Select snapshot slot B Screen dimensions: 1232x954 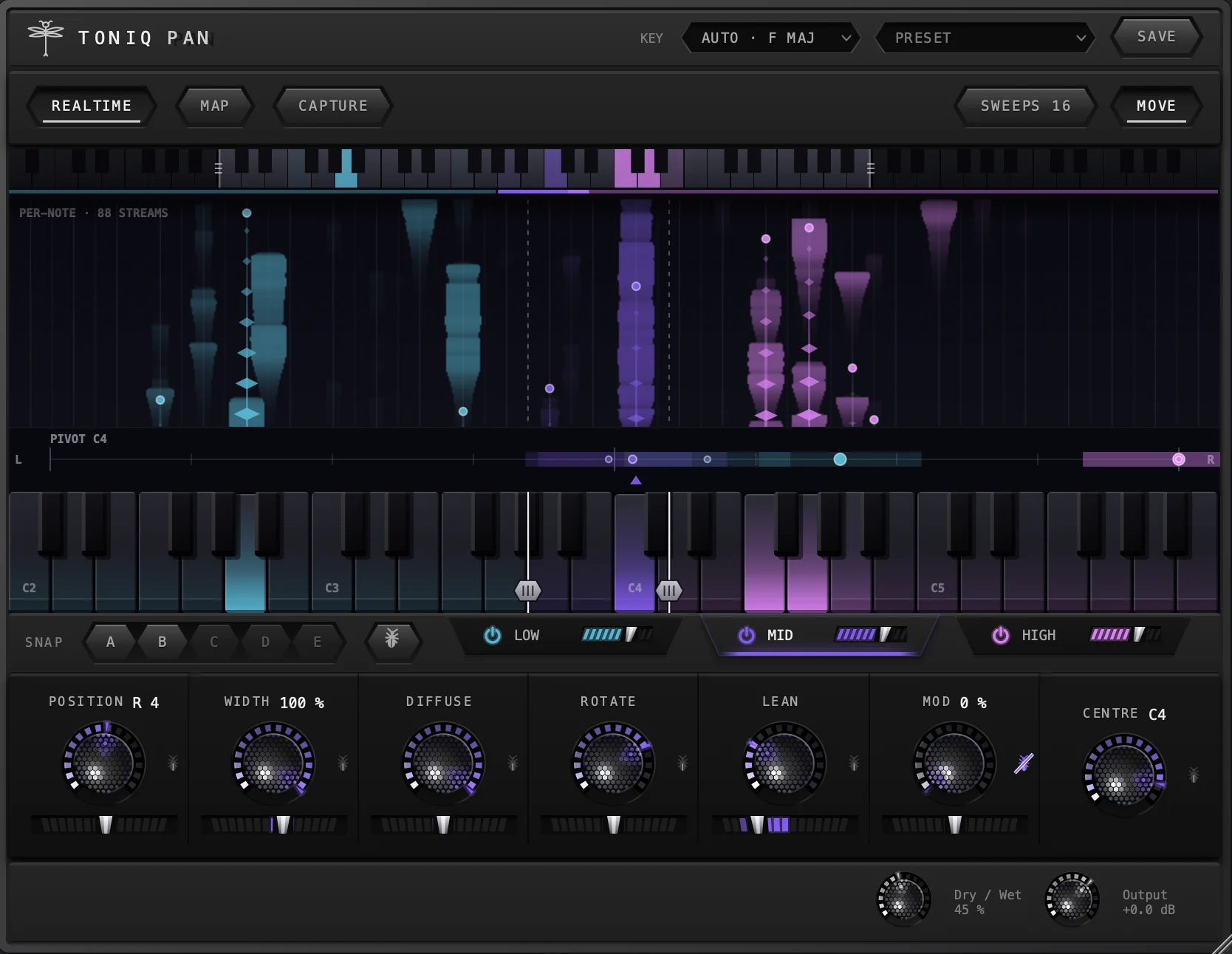click(162, 642)
